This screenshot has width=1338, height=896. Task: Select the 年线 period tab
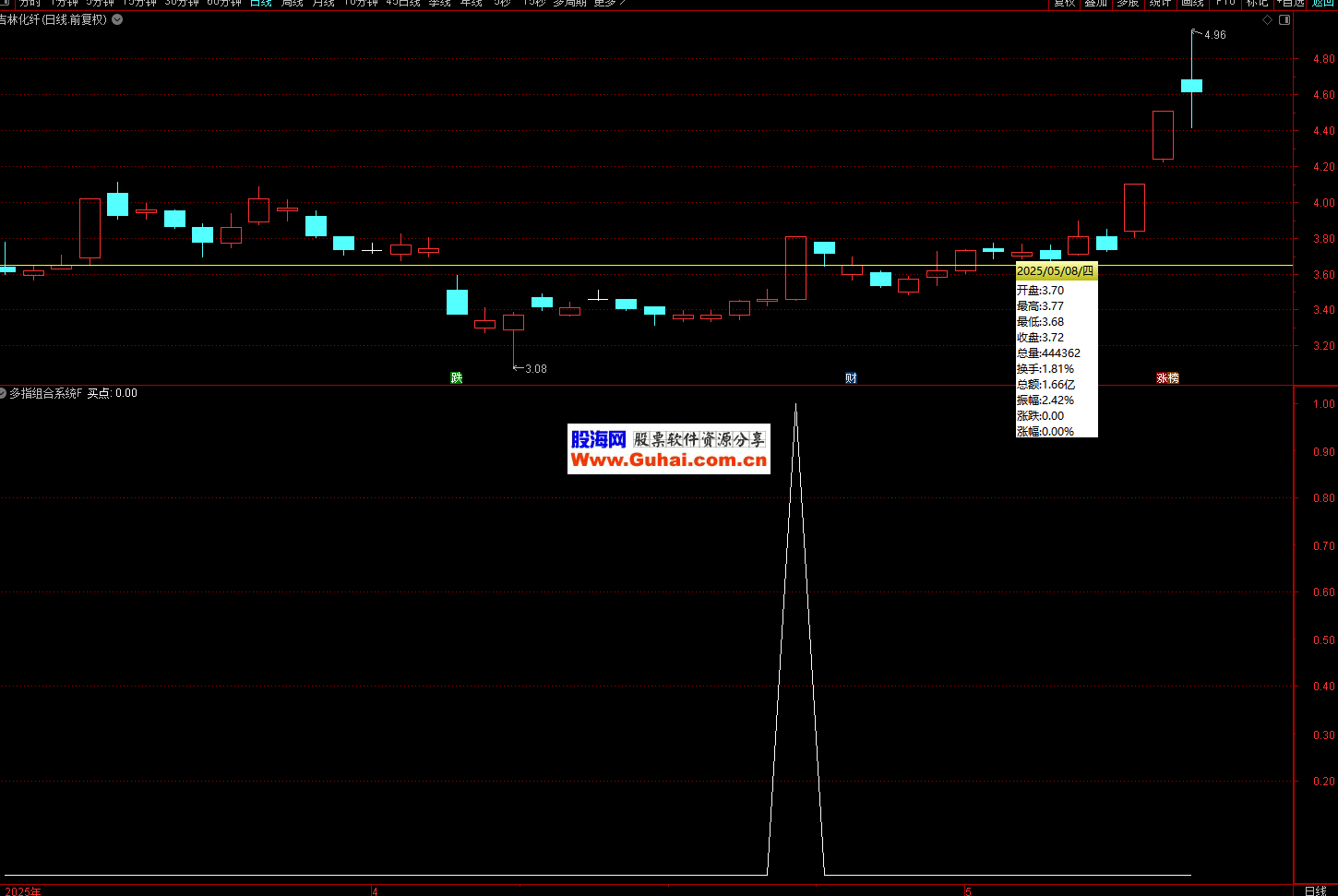tap(471, 4)
